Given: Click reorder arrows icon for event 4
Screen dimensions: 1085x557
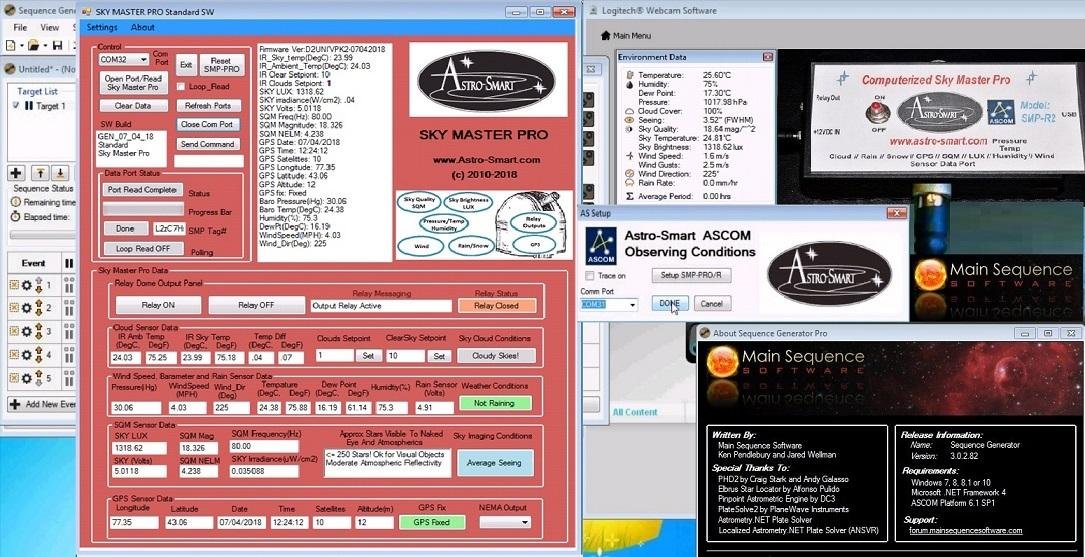Looking at the screenshot, I should click(39, 355).
